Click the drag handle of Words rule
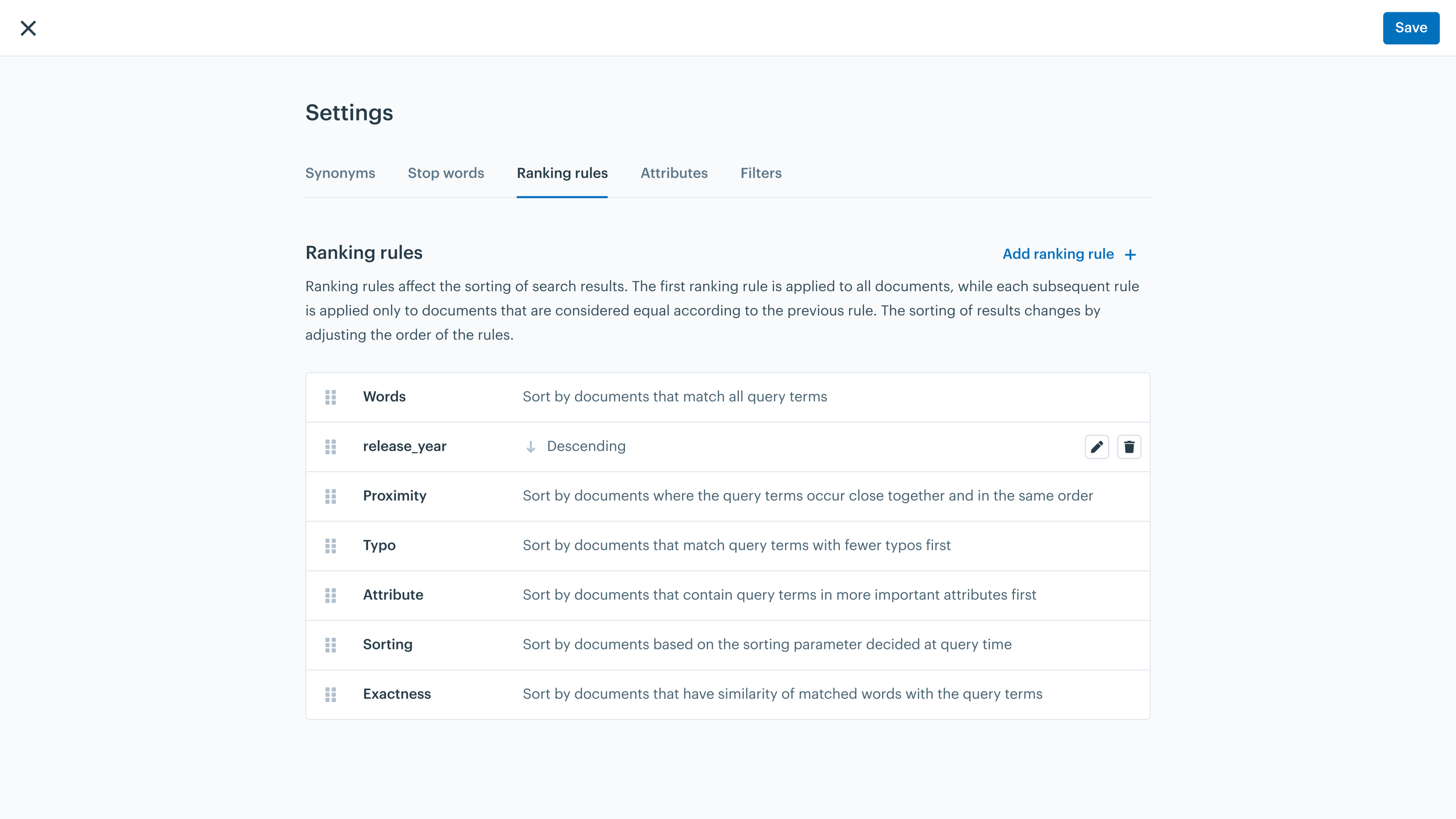 tap(330, 397)
